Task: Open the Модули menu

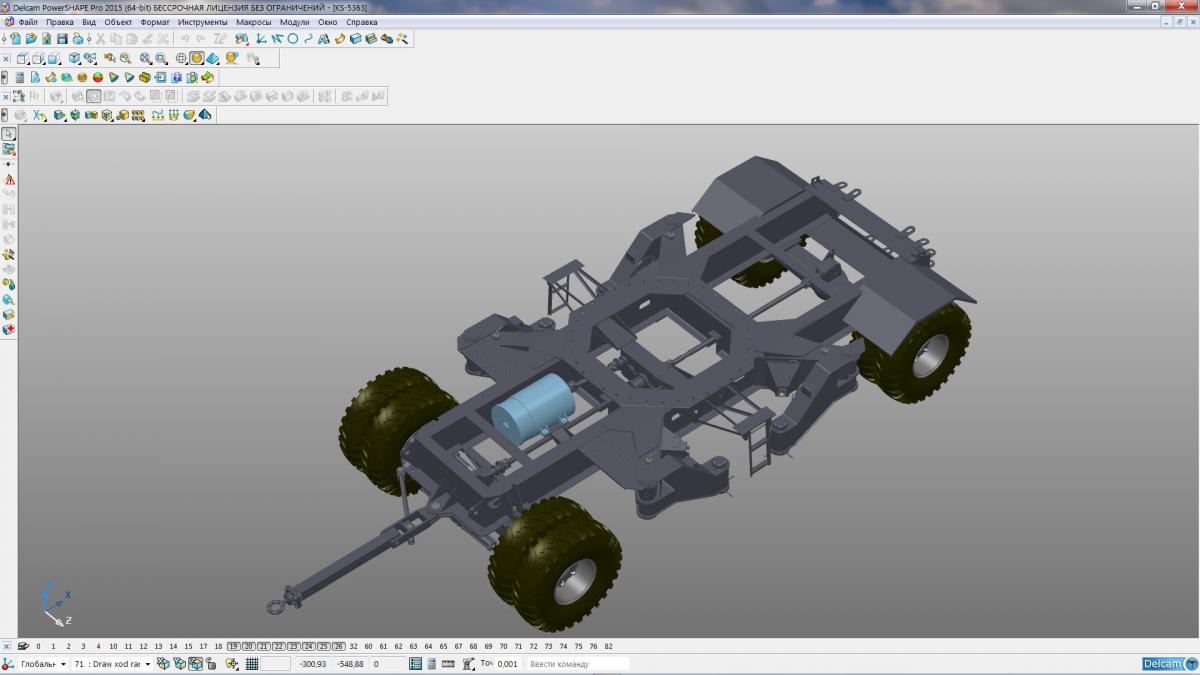Action: click(x=294, y=22)
